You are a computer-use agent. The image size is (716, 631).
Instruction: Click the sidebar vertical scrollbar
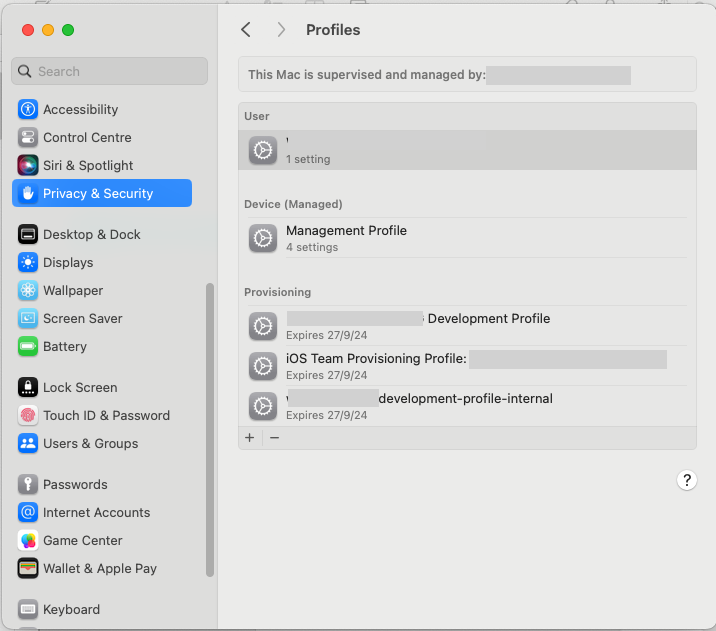[x=210, y=430]
